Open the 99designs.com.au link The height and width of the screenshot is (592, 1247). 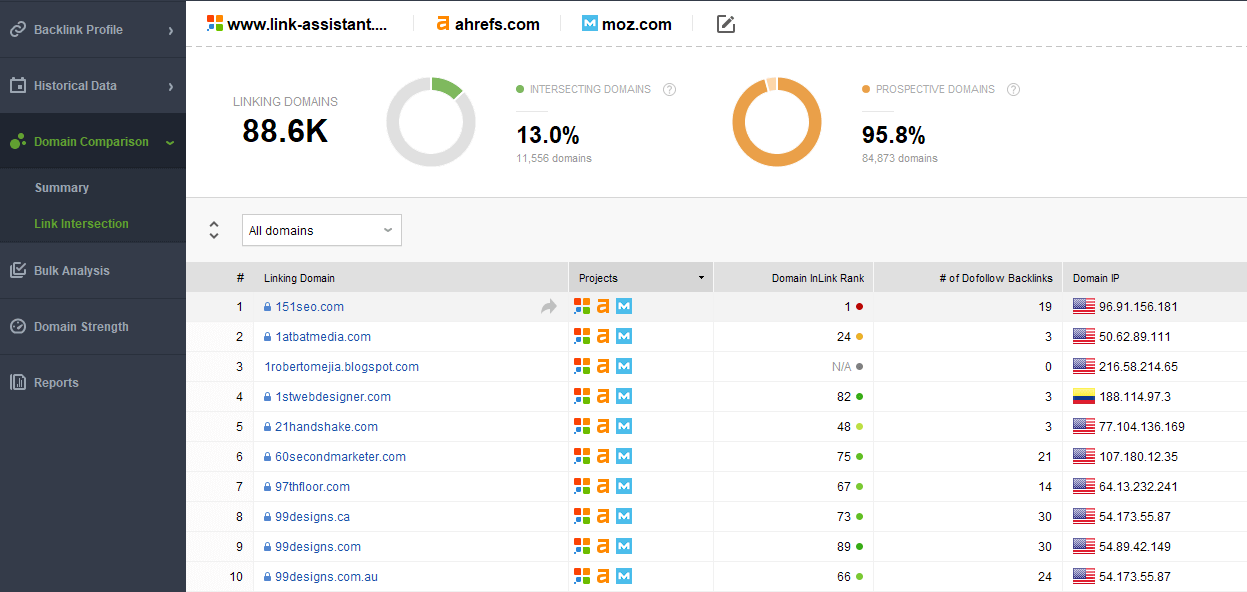pyautogui.click(x=326, y=577)
